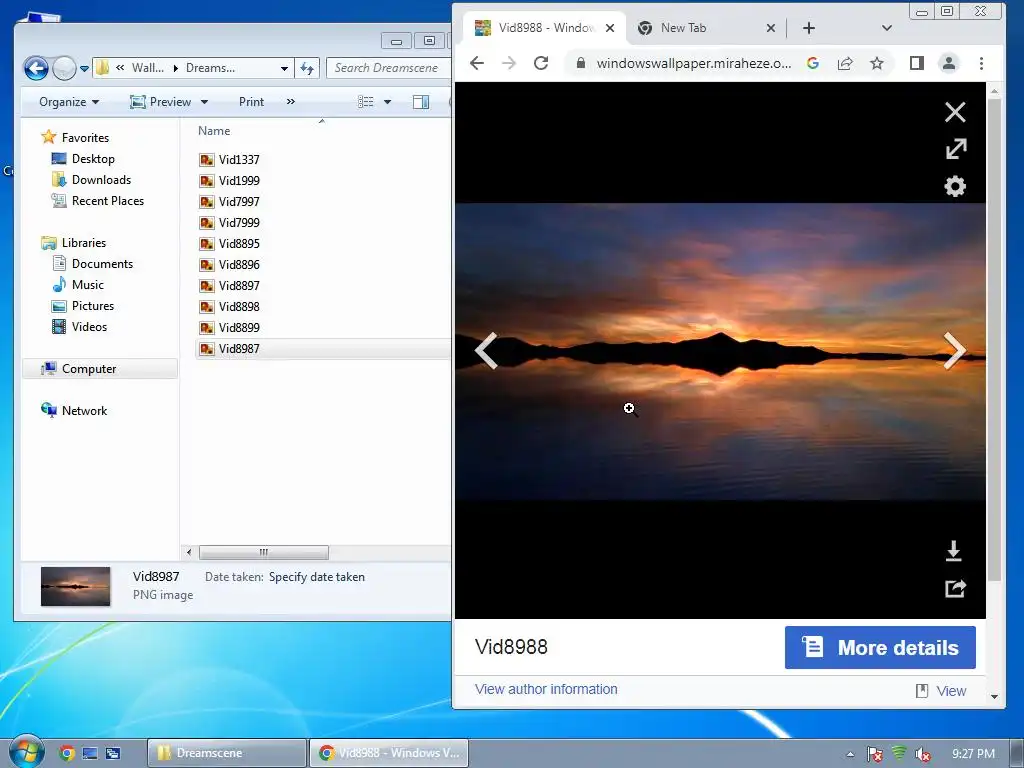This screenshot has width=1024, height=768.
Task: Share this page from the address bar
Action: coord(845,63)
